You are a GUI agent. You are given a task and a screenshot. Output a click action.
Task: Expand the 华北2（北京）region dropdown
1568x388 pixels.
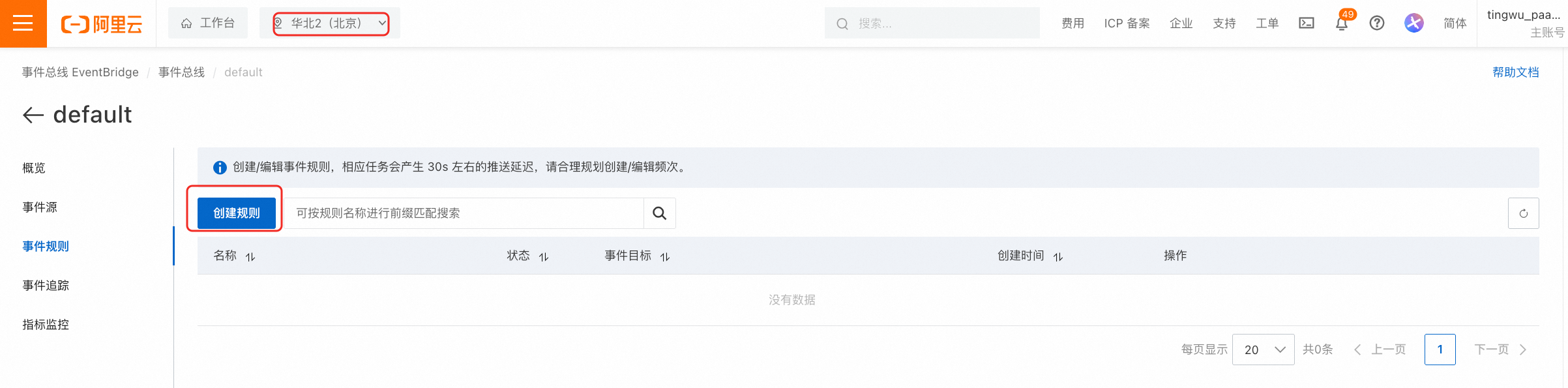pos(331,23)
